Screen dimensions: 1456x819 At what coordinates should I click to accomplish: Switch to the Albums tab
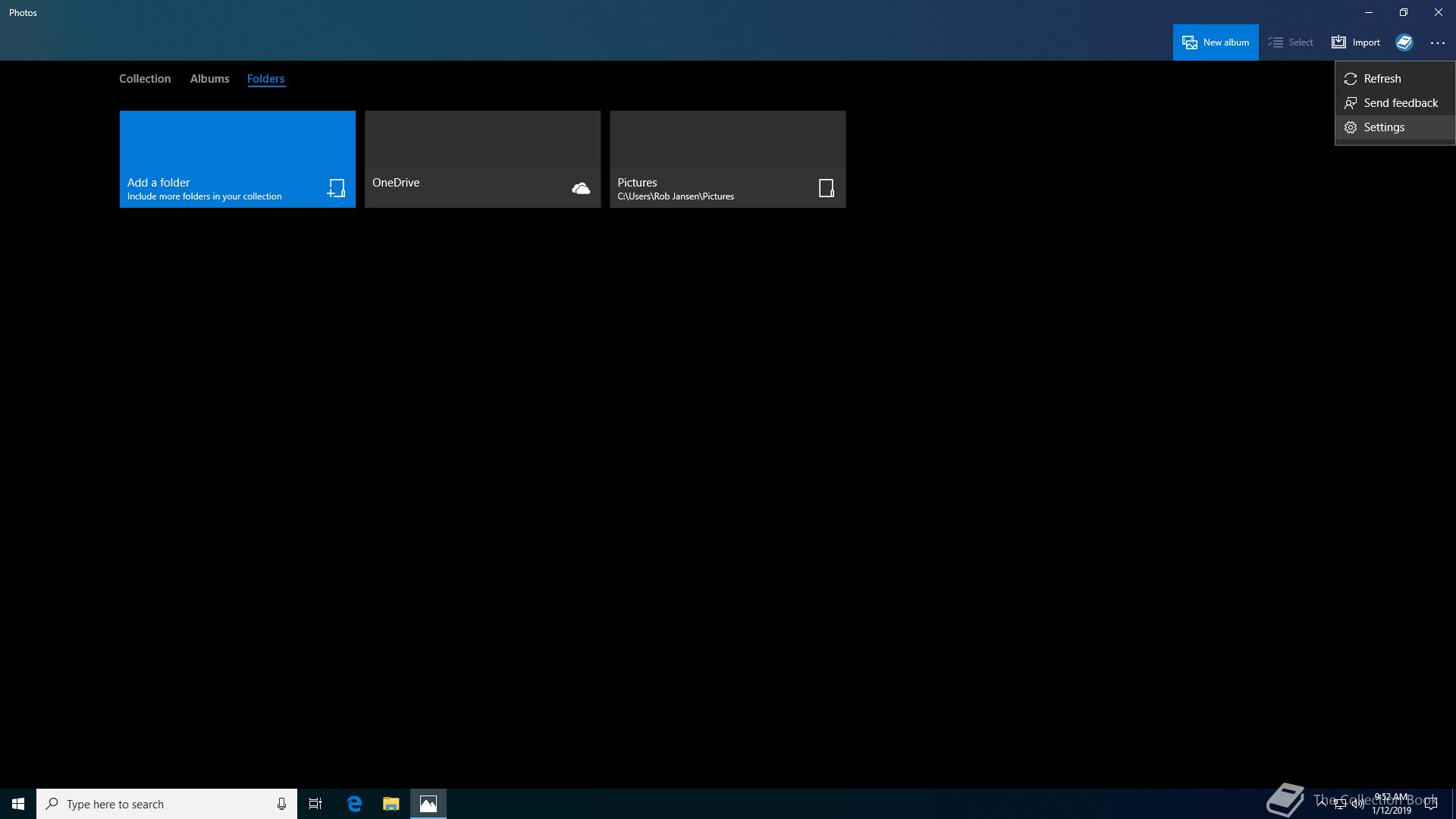point(209,79)
